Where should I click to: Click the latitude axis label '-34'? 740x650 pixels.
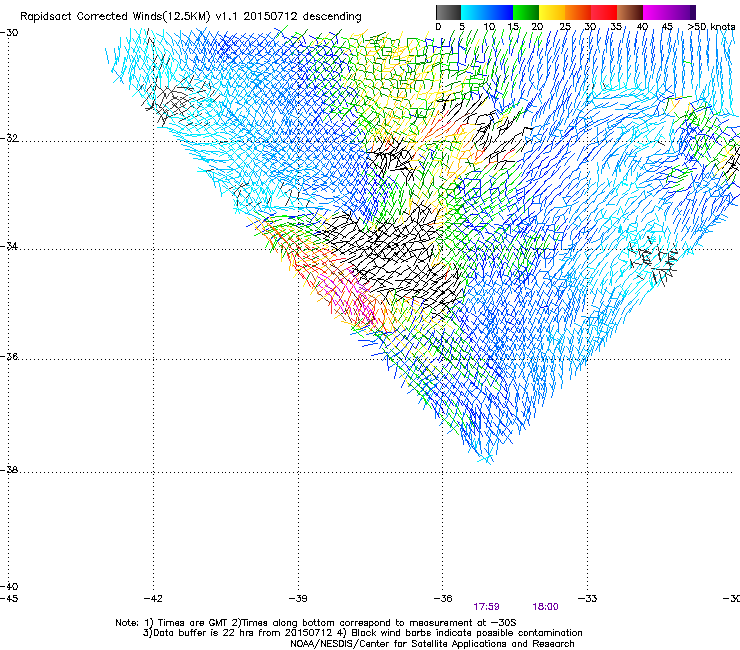(9, 246)
